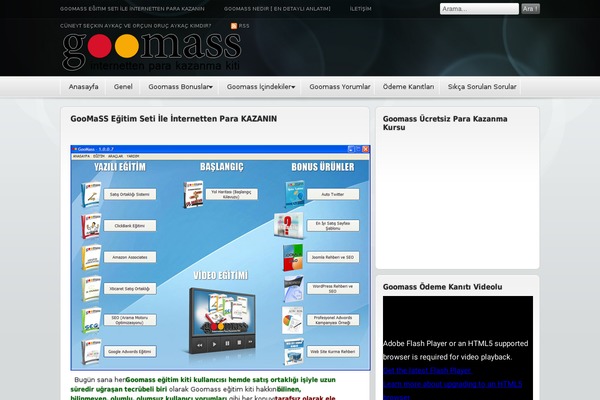
Task: Click the Goomass Ödeme Kanıtı Videolu heading
Action: coord(442,287)
